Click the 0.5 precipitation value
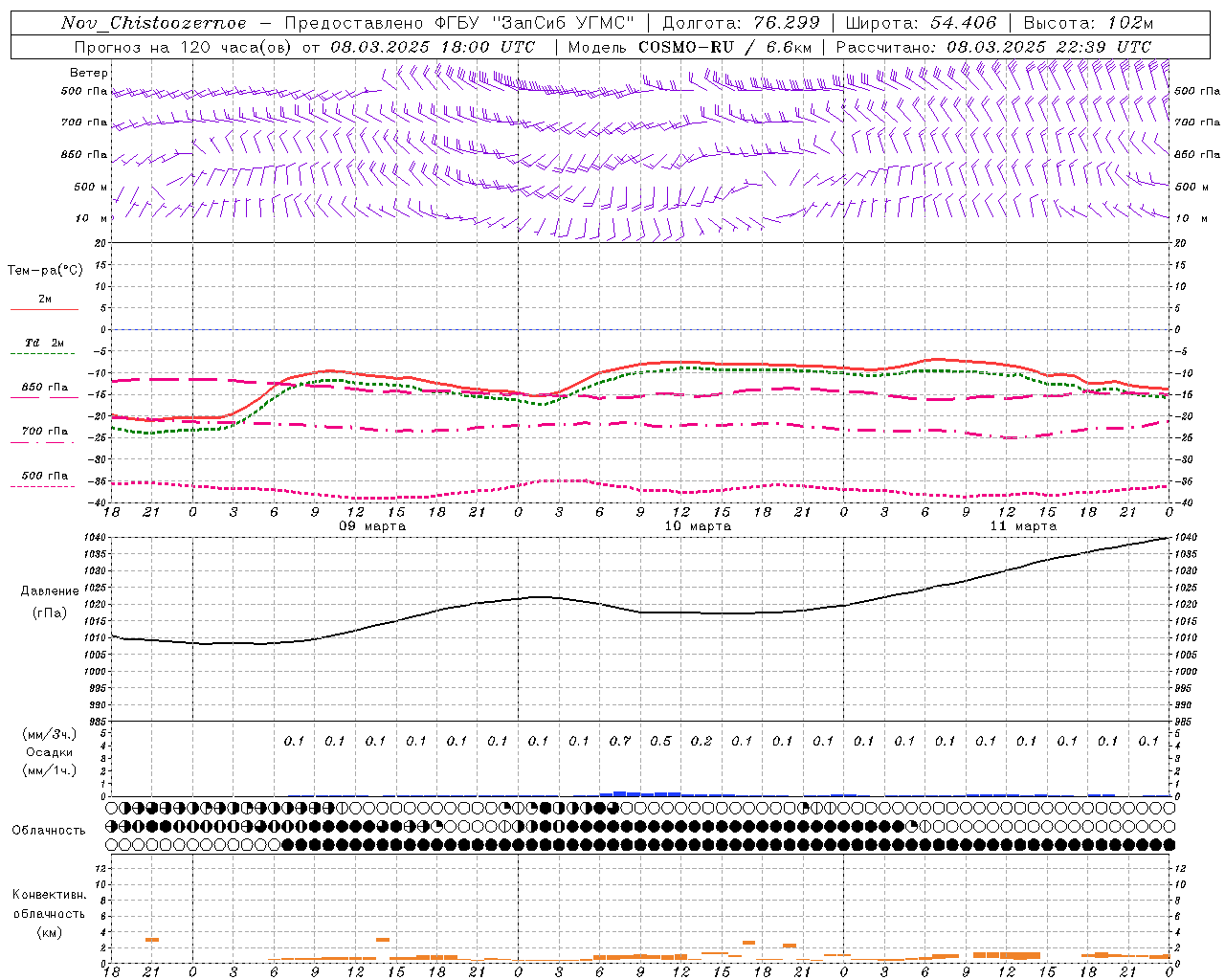This screenshot has width=1225, height=980. [x=660, y=741]
